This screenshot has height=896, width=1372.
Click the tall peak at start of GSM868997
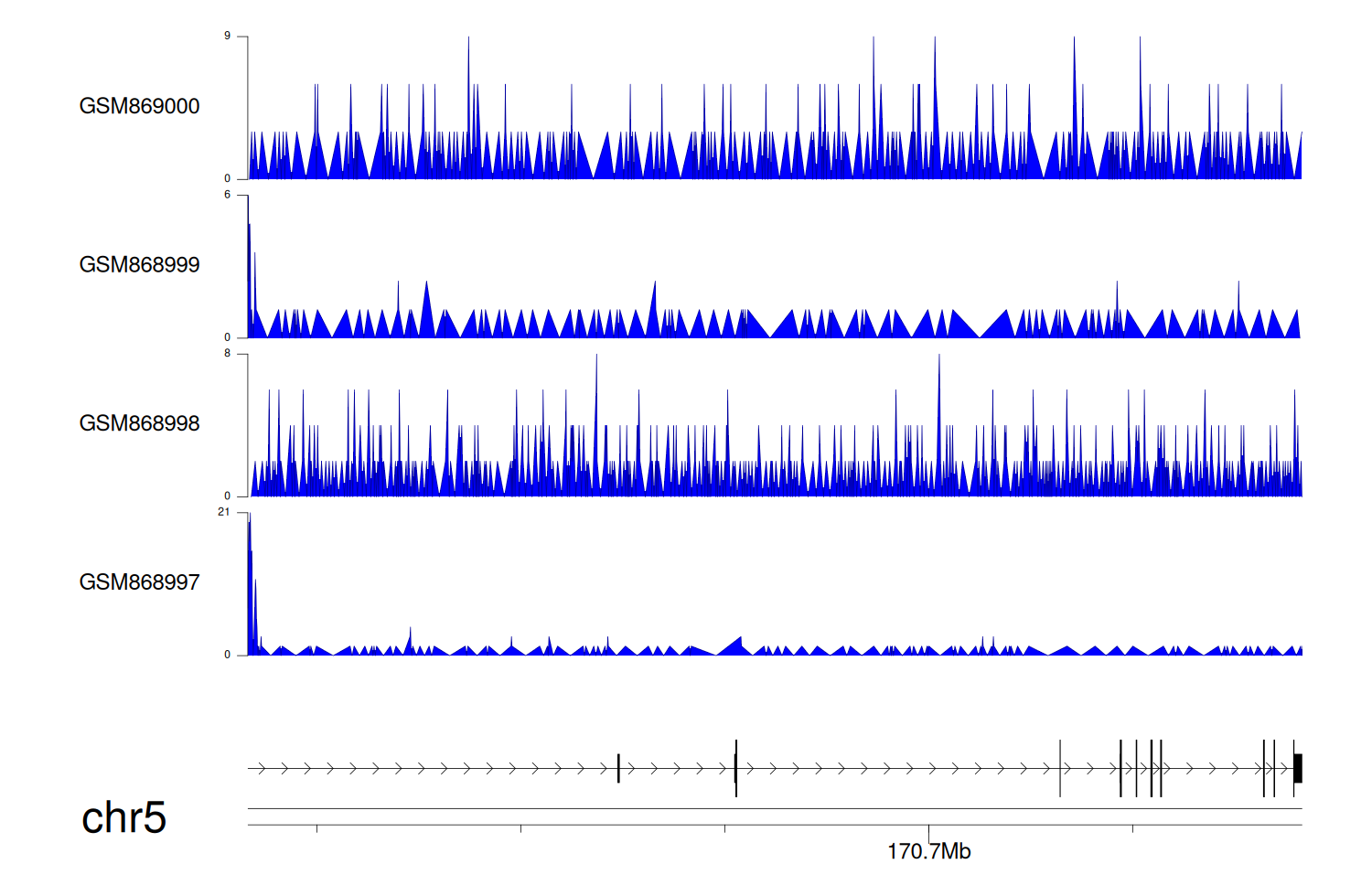249,585
